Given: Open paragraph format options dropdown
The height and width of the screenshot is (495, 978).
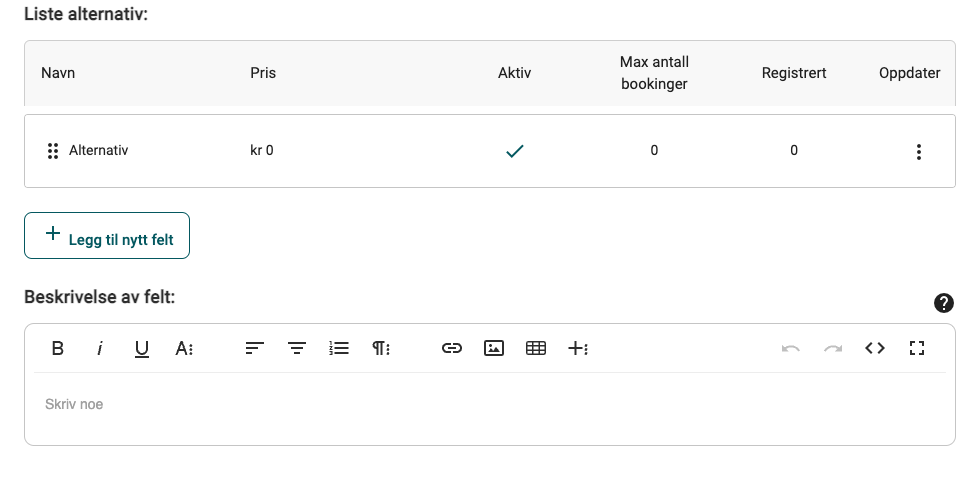Looking at the screenshot, I should click(x=381, y=348).
